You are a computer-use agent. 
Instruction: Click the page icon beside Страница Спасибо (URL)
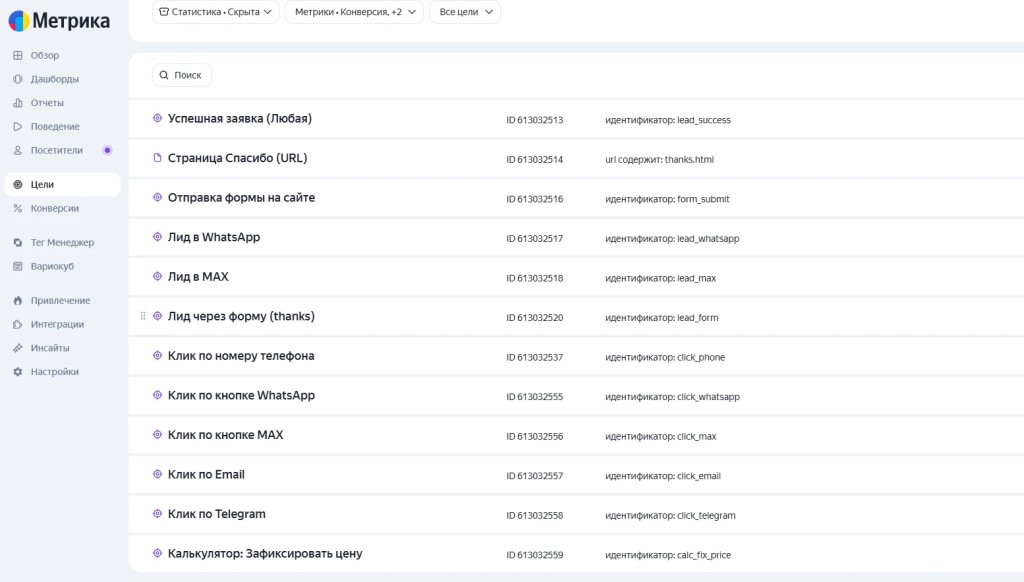[x=157, y=158]
